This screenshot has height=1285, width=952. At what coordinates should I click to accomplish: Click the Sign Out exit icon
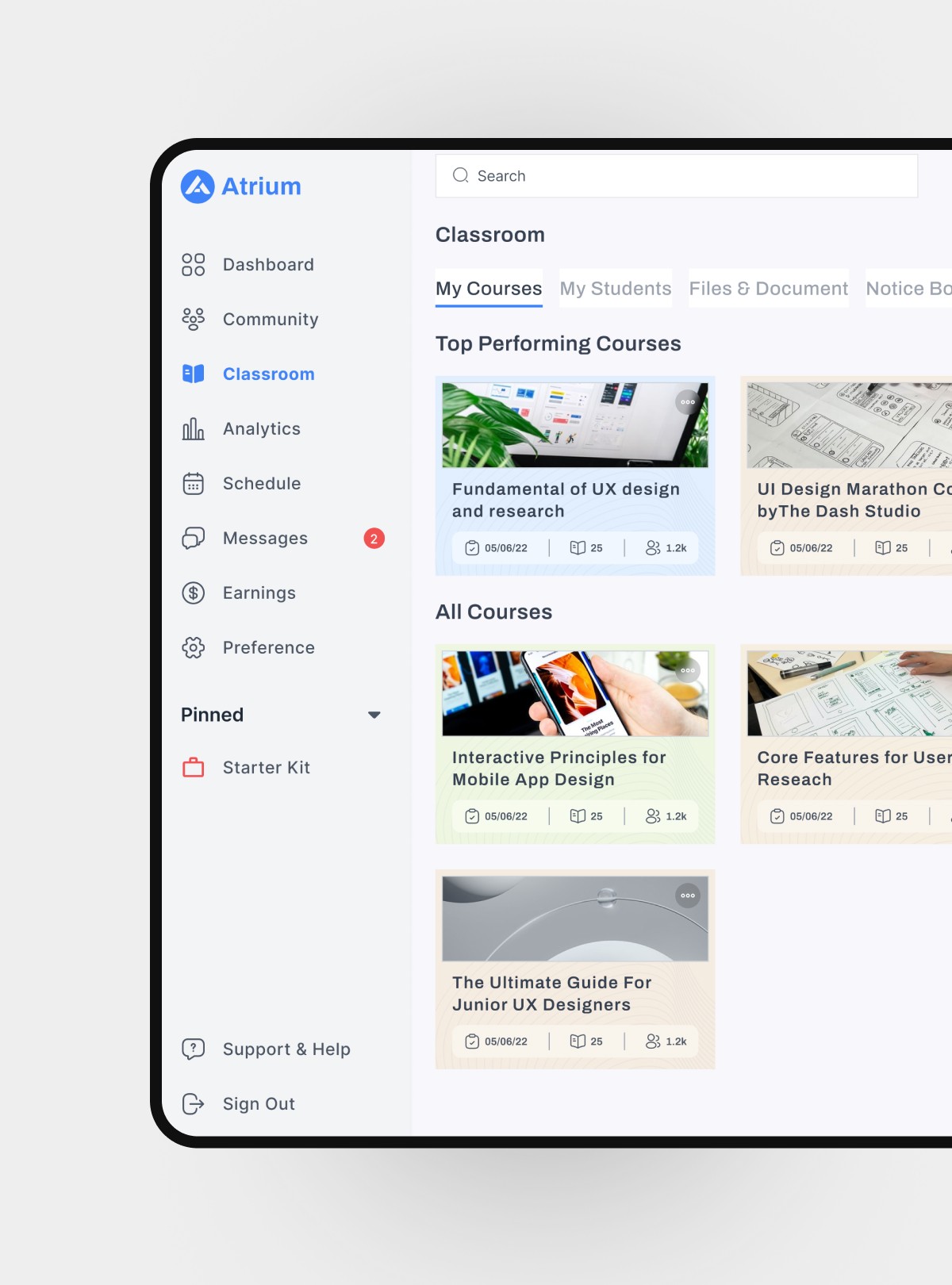click(x=193, y=1104)
